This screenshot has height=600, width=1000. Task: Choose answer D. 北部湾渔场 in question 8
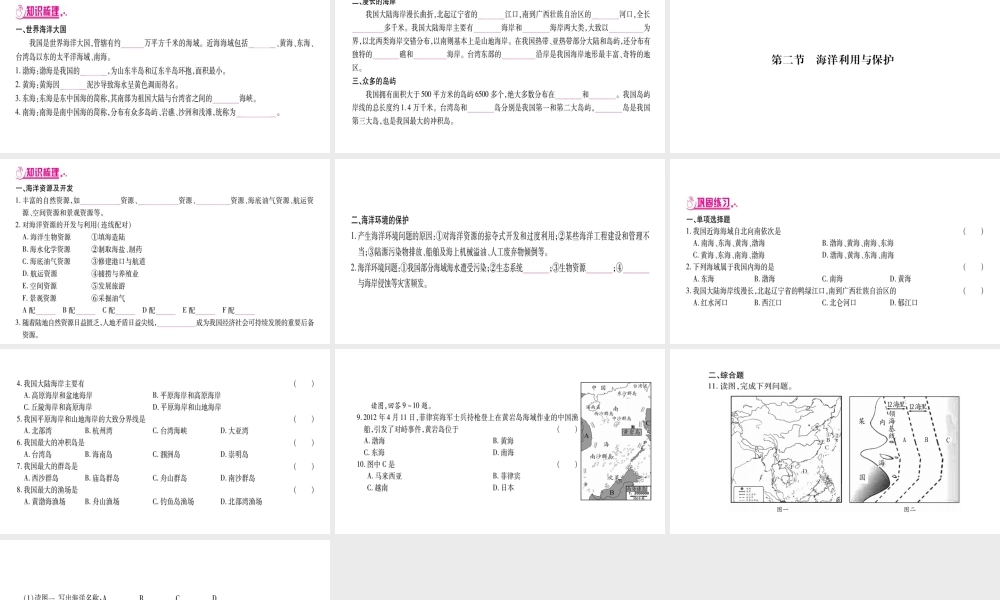[x=241, y=502]
